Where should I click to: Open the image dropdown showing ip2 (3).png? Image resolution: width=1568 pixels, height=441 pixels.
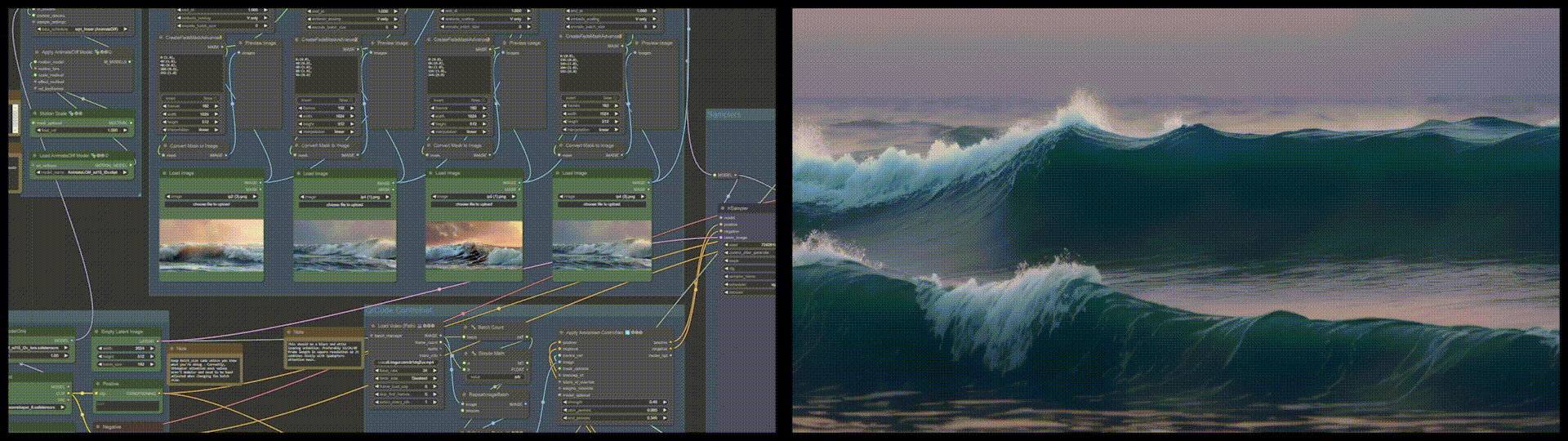coord(212,197)
